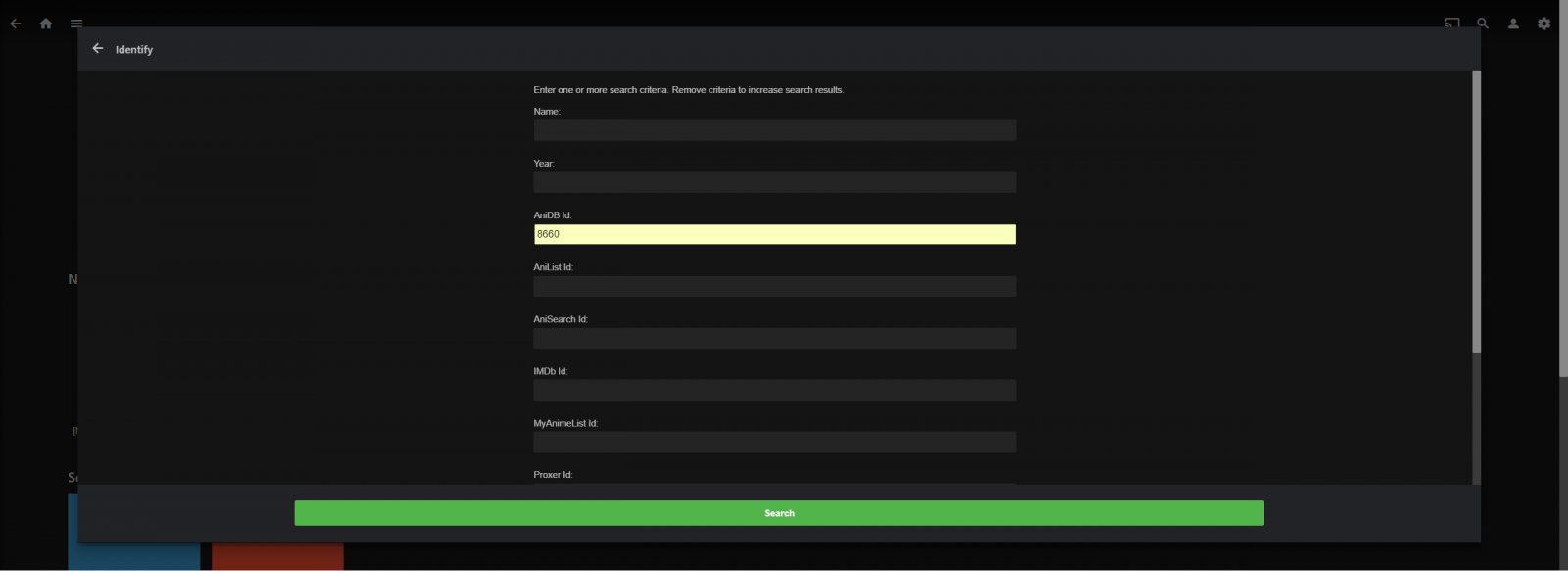Focus the Year input field
The width and height of the screenshot is (1568, 571).
[774, 182]
